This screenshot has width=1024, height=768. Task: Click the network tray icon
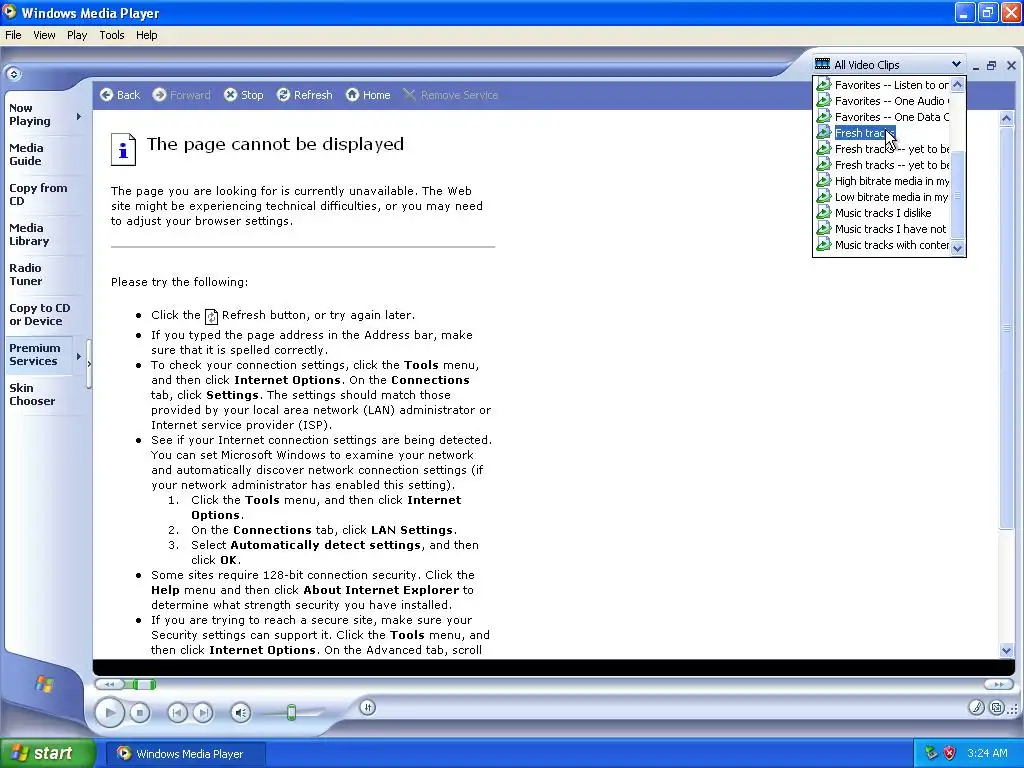pyautogui.click(x=931, y=754)
